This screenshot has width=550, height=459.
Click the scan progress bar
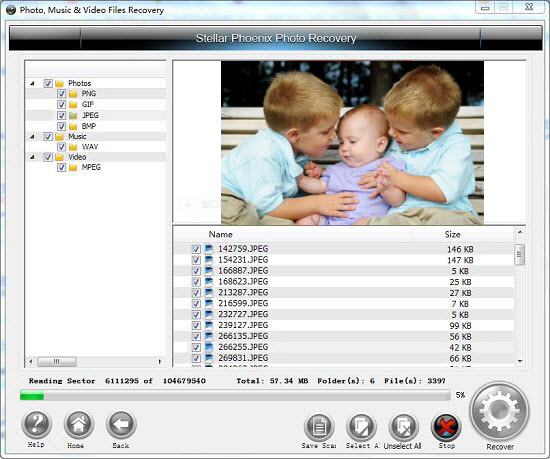(235, 395)
